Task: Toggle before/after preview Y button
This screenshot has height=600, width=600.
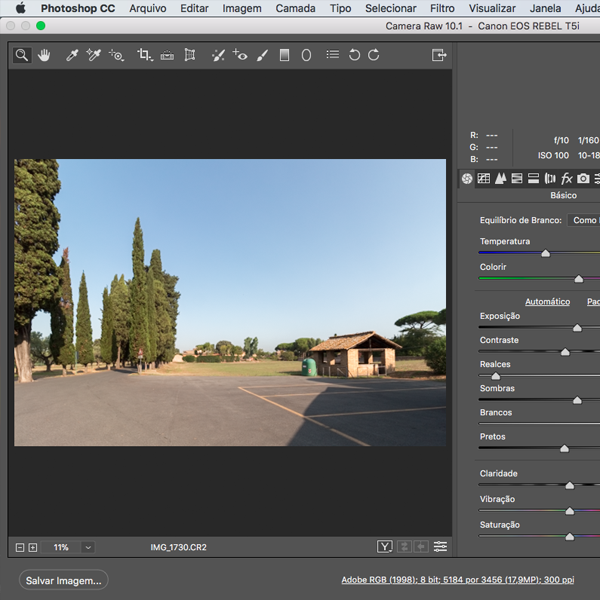Action: (385, 547)
